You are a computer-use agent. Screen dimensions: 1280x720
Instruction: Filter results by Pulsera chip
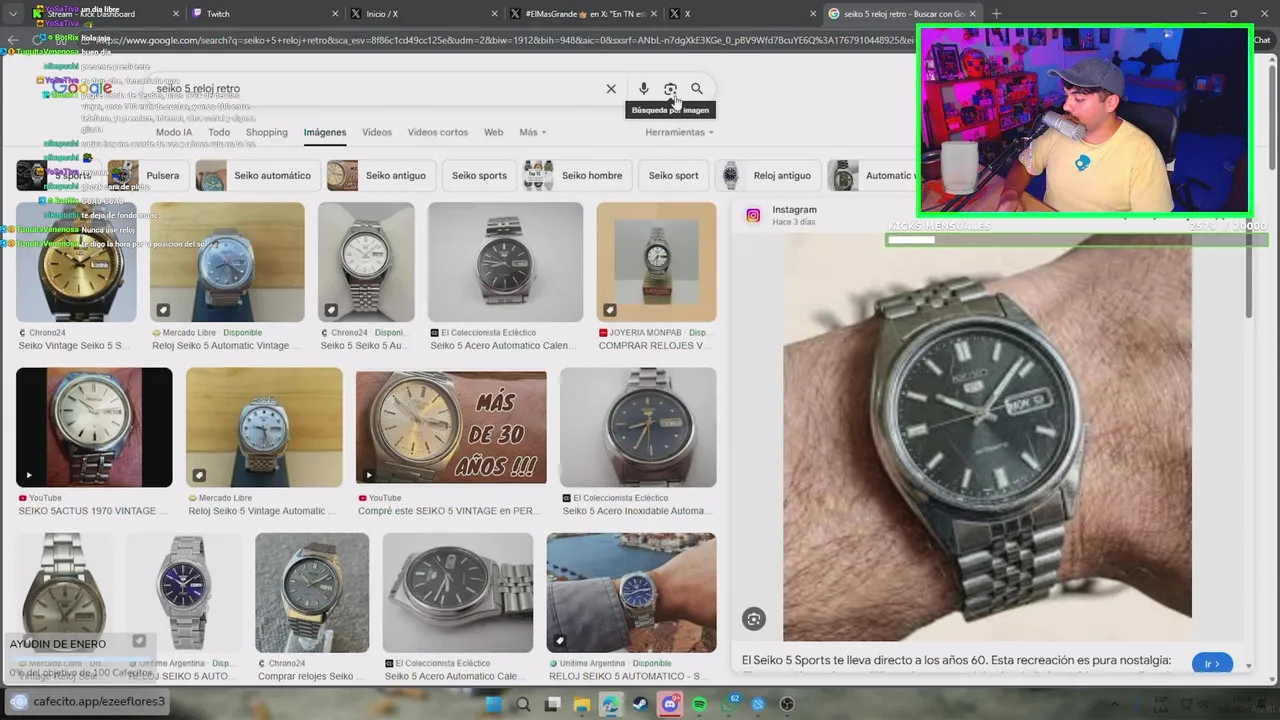(x=147, y=175)
